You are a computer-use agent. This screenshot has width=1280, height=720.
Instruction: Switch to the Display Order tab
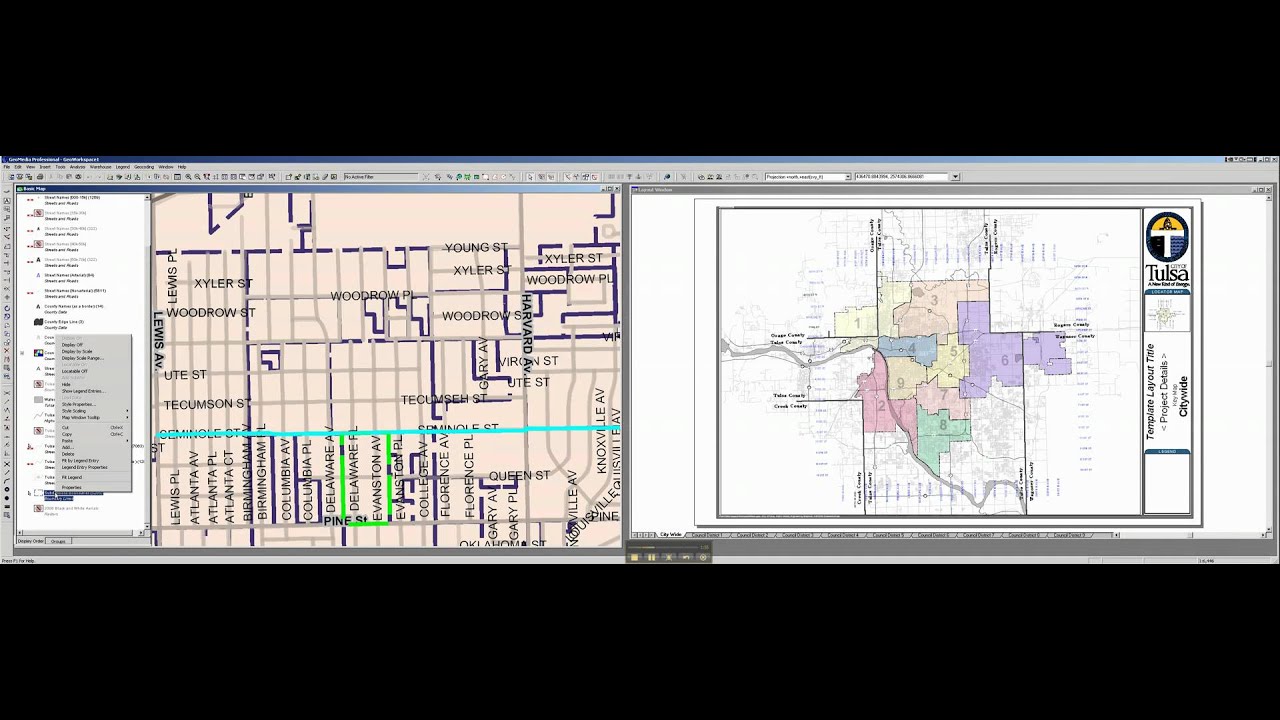click(31, 541)
